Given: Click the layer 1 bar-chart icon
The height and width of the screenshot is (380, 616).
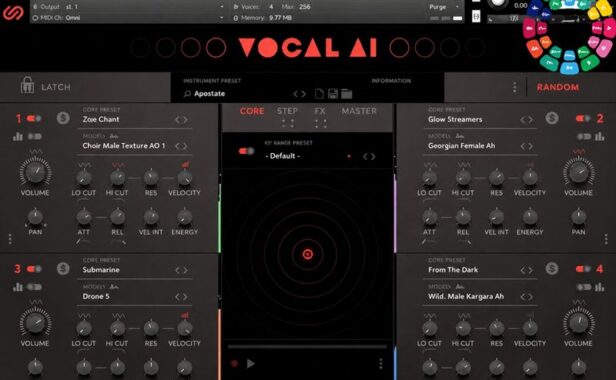Looking at the screenshot, I should [18, 136].
